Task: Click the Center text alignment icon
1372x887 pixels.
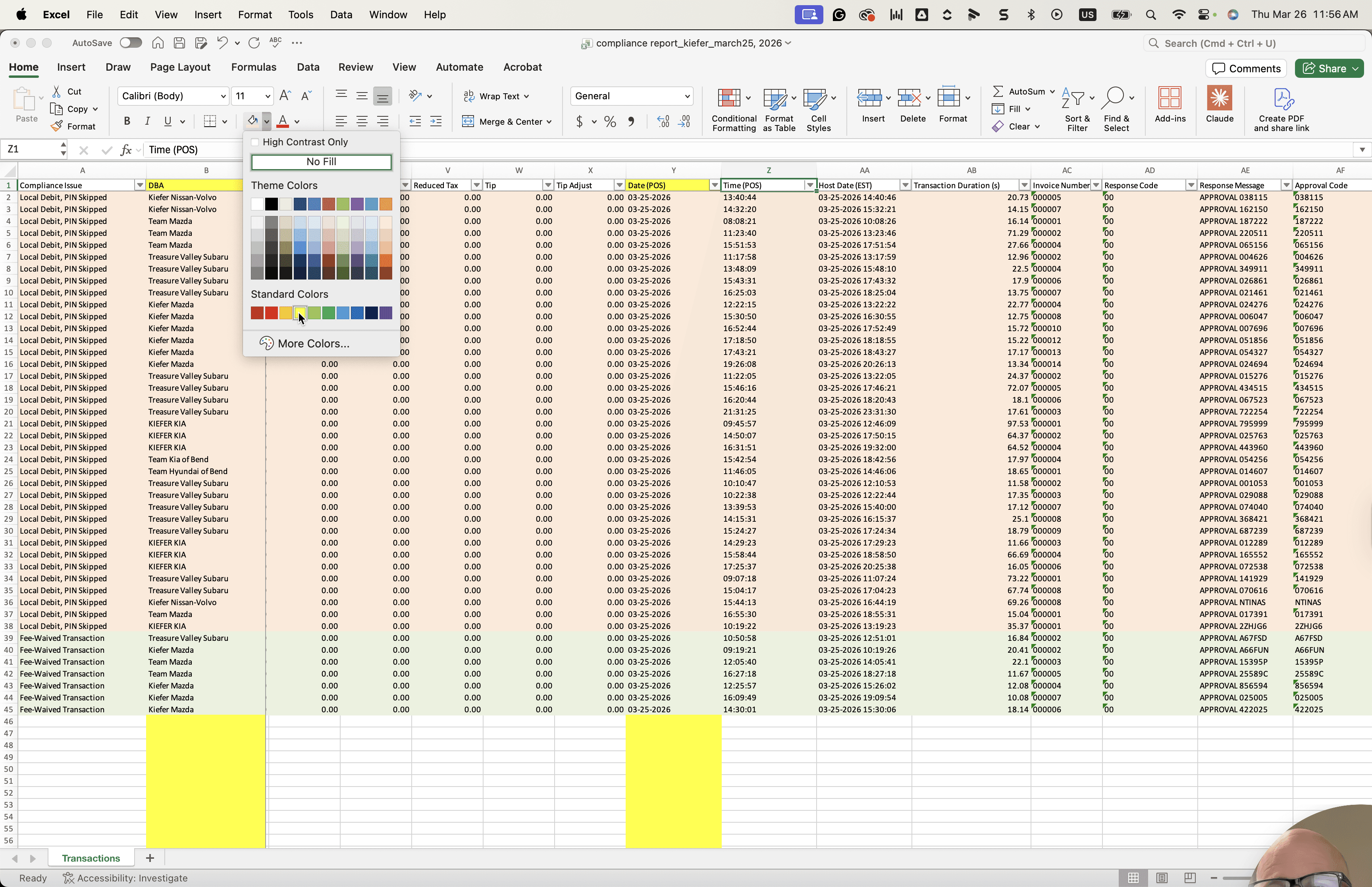Action: click(362, 121)
